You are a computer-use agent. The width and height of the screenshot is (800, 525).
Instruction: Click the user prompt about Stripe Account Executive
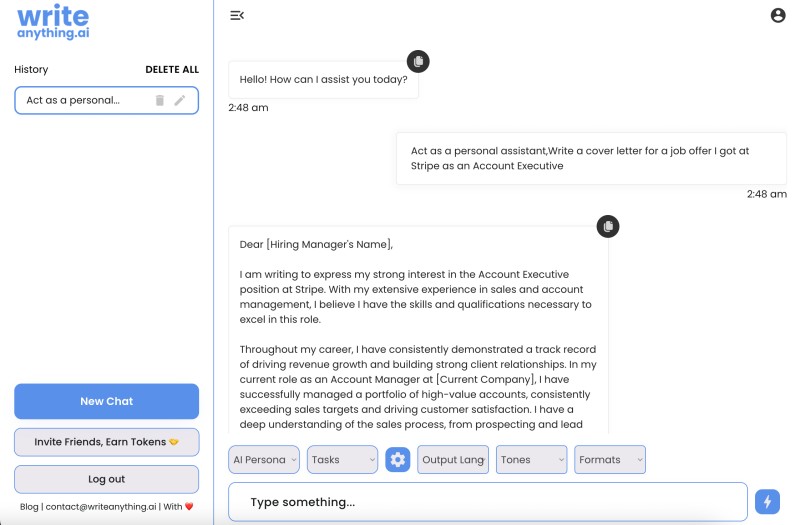[591, 158]
